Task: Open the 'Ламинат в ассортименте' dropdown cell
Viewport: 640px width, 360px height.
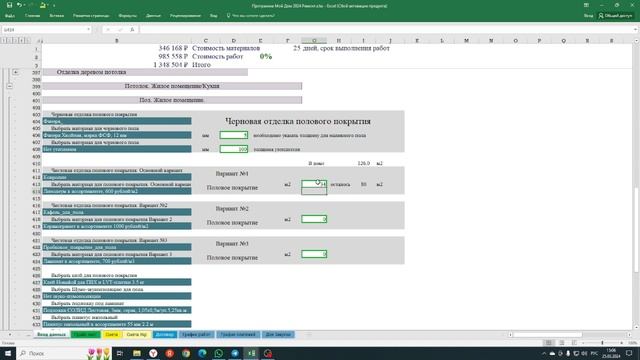Action: click(x=117, y=261)
